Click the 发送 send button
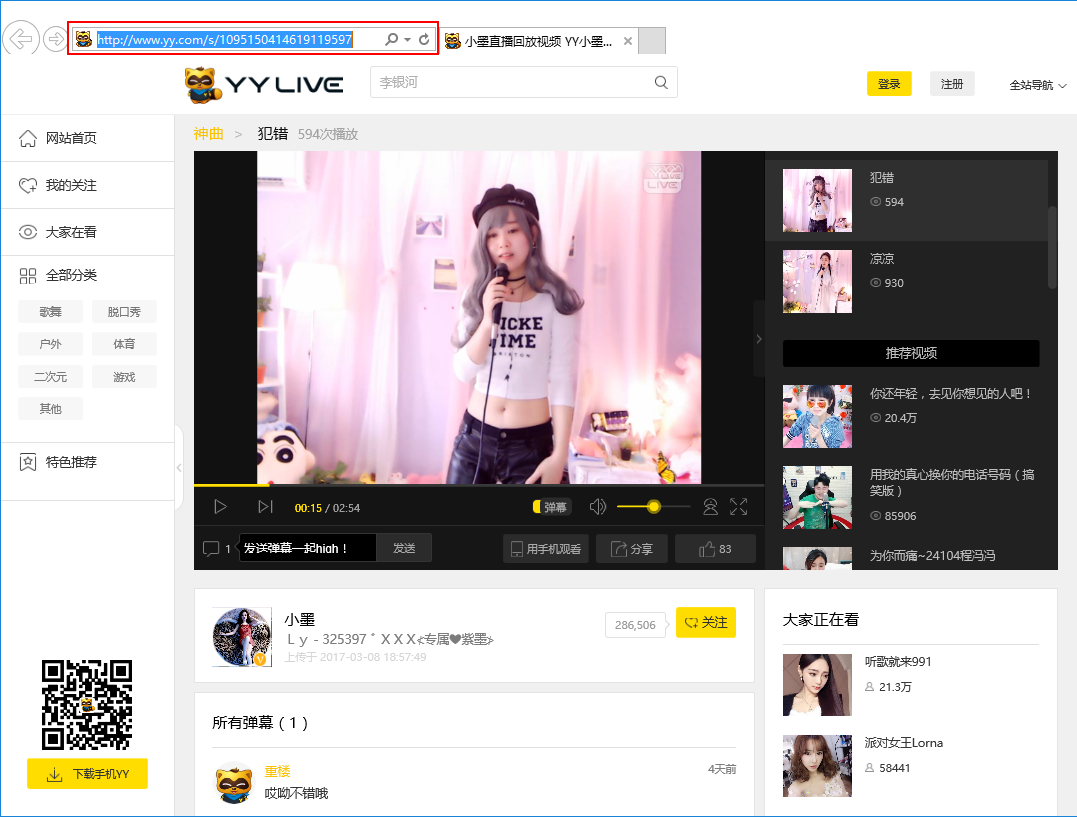This screenshot has height=817, width=1077. pos(404,548)
